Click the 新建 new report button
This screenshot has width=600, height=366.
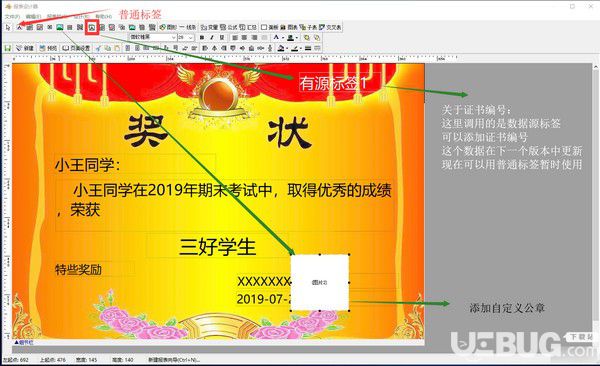25,48
